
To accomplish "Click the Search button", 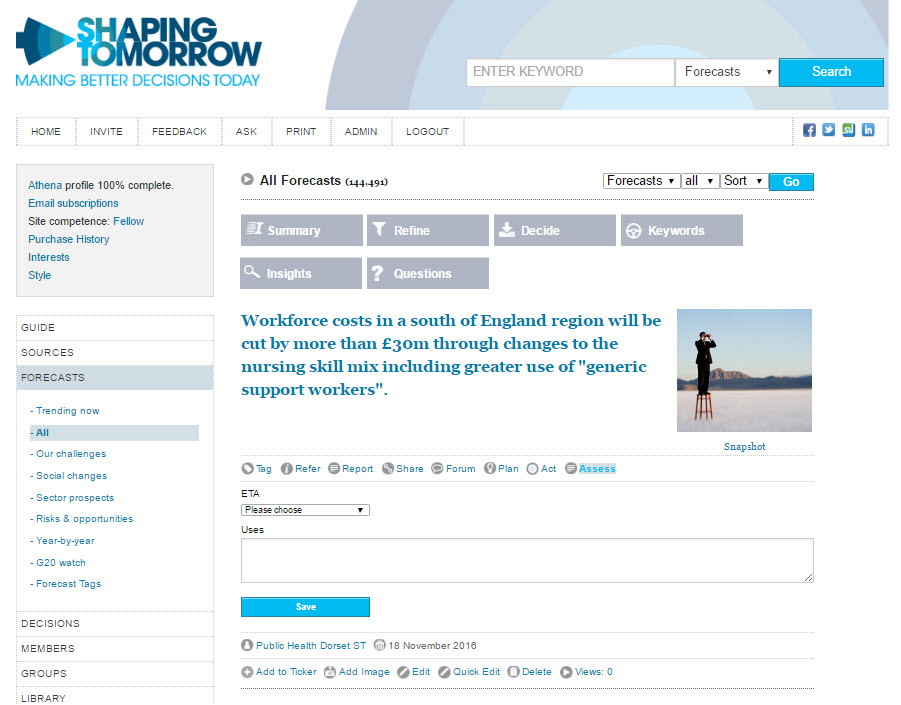I will (x=831, y=72).
